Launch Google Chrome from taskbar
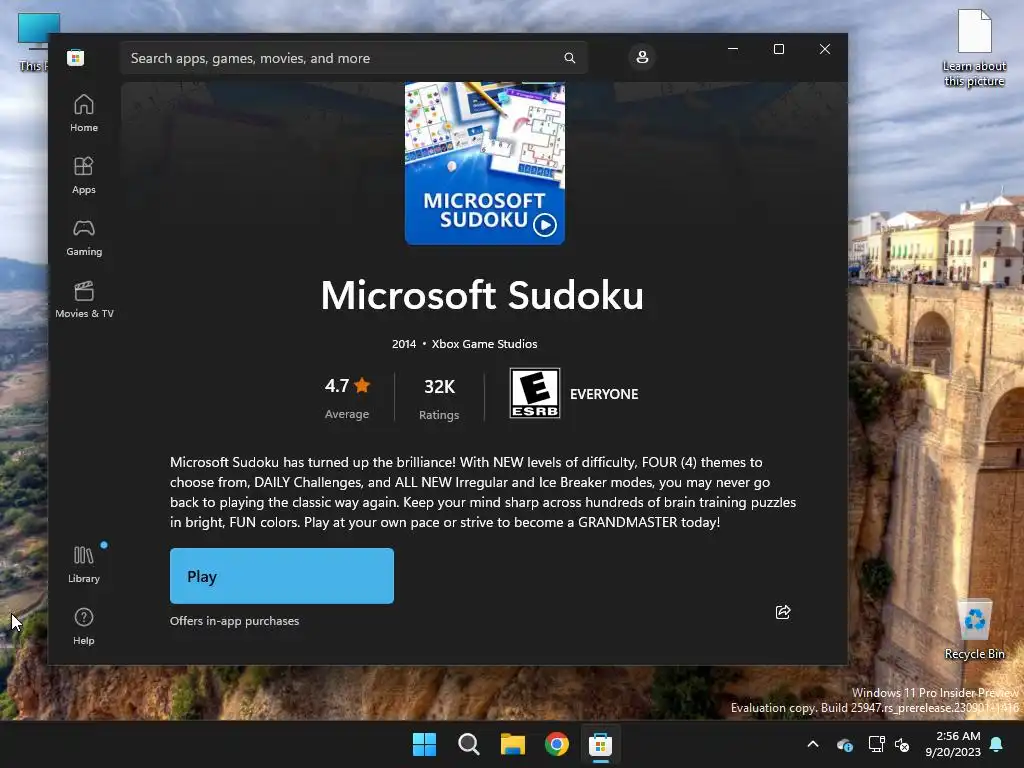Screen dimensions: 1024x768 point(556,744)
